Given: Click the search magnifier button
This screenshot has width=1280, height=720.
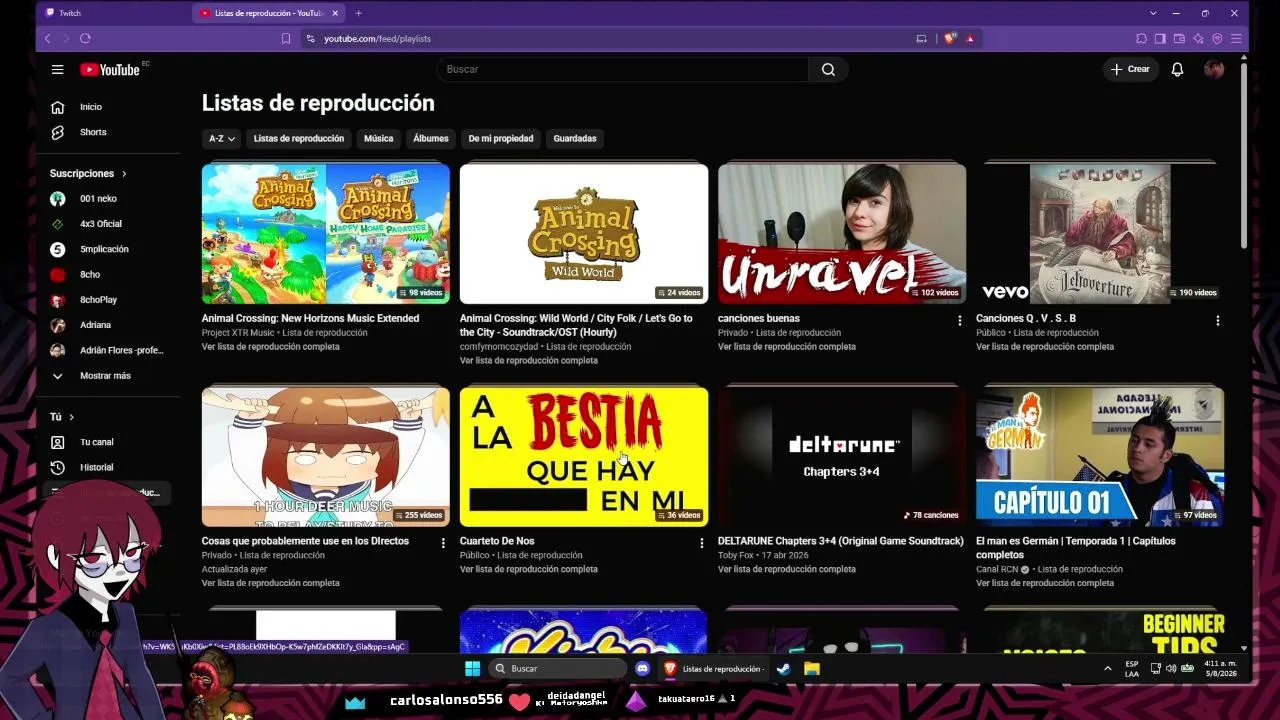Looking at the screenshot, I should tap(828, 69).
